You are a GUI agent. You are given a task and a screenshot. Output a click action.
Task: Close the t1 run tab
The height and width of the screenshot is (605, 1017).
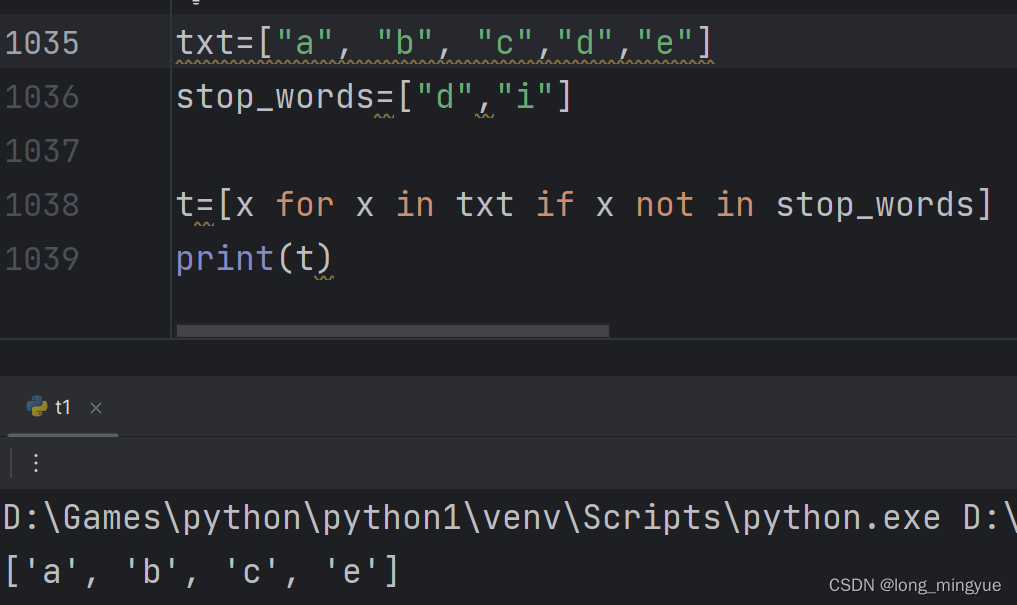(95, 407)
